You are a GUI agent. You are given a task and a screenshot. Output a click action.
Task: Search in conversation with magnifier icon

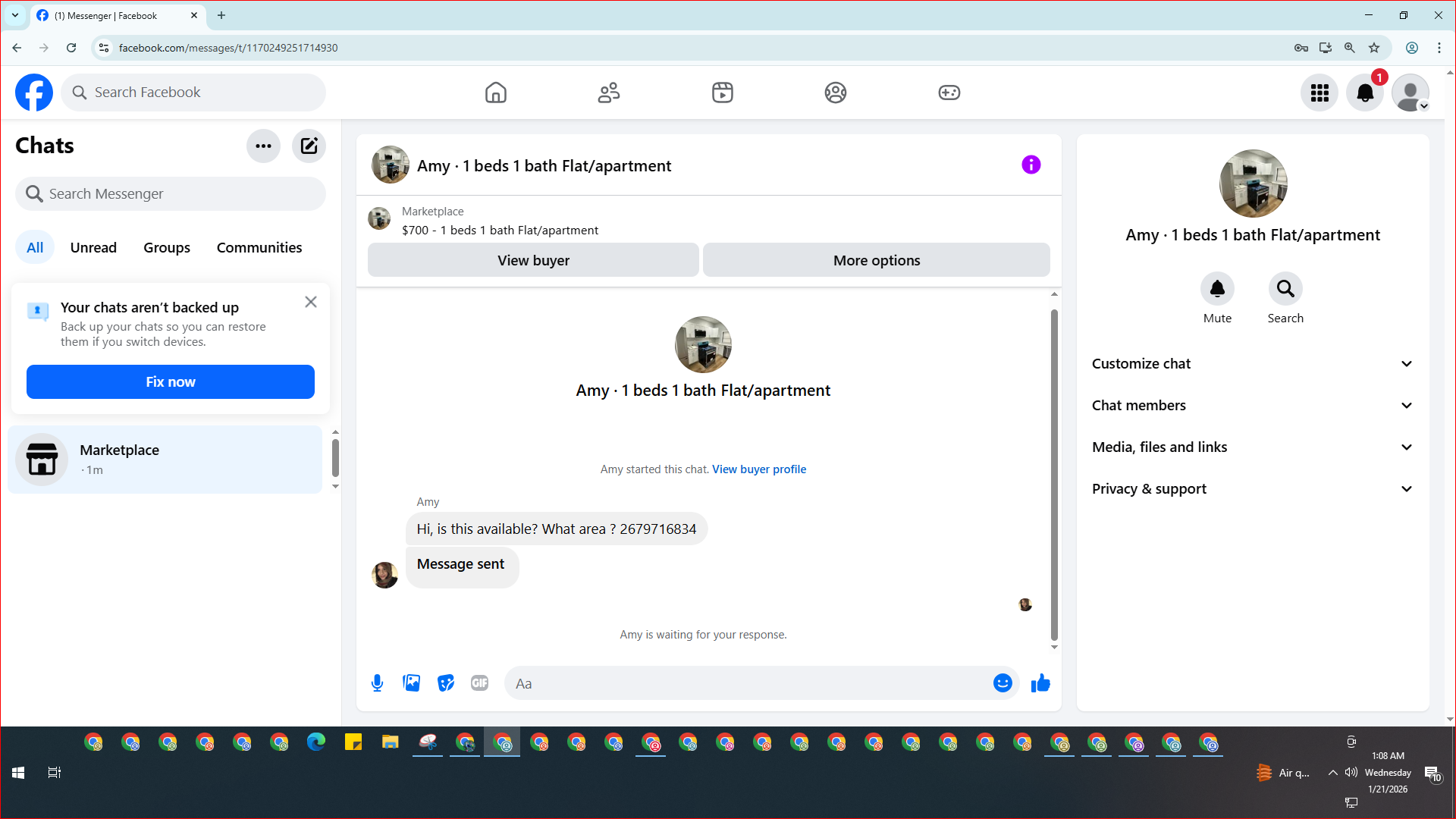[1285, 289]
